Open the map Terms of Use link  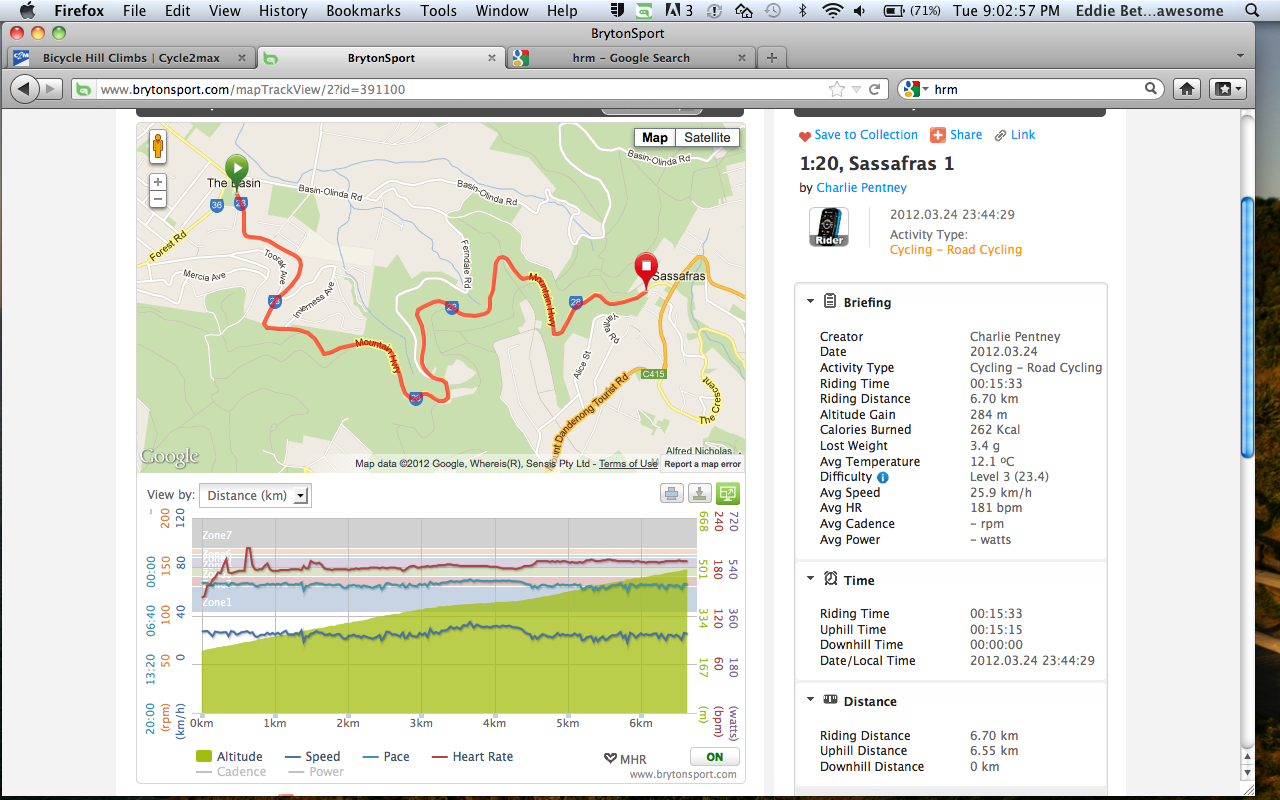point(628,464)
